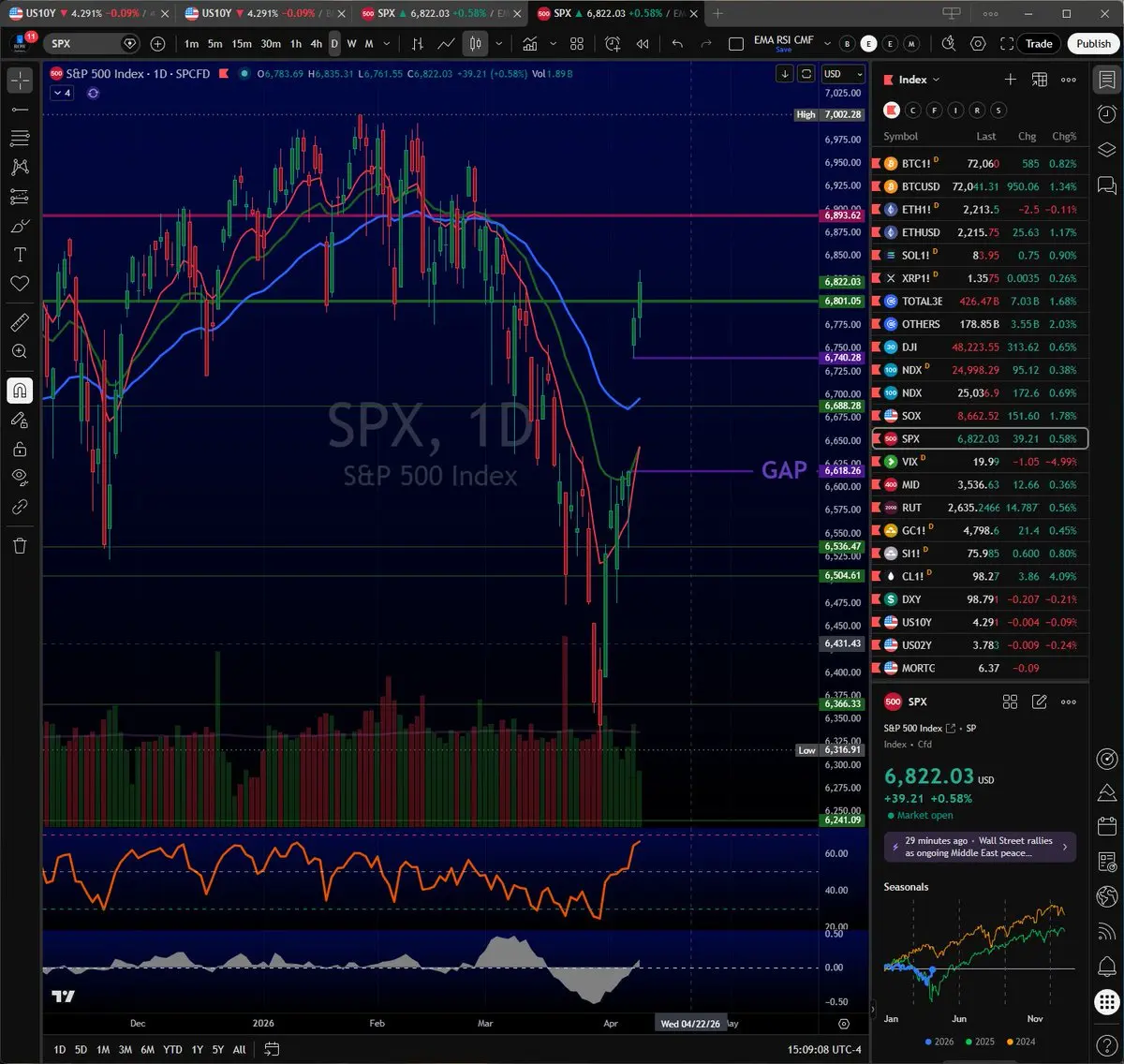Open the chart layout selector square
Viewport: 1124px width, 1064px height.
736,43
